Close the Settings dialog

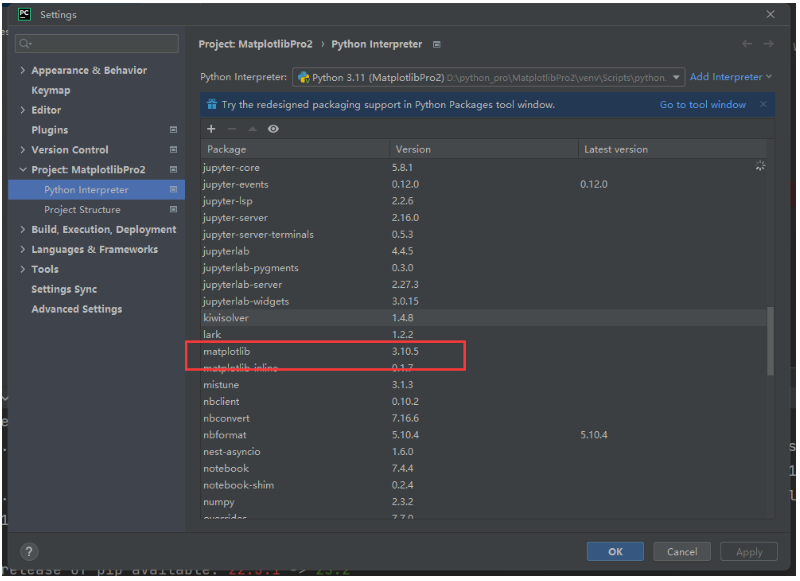click(x=770, y=14)
